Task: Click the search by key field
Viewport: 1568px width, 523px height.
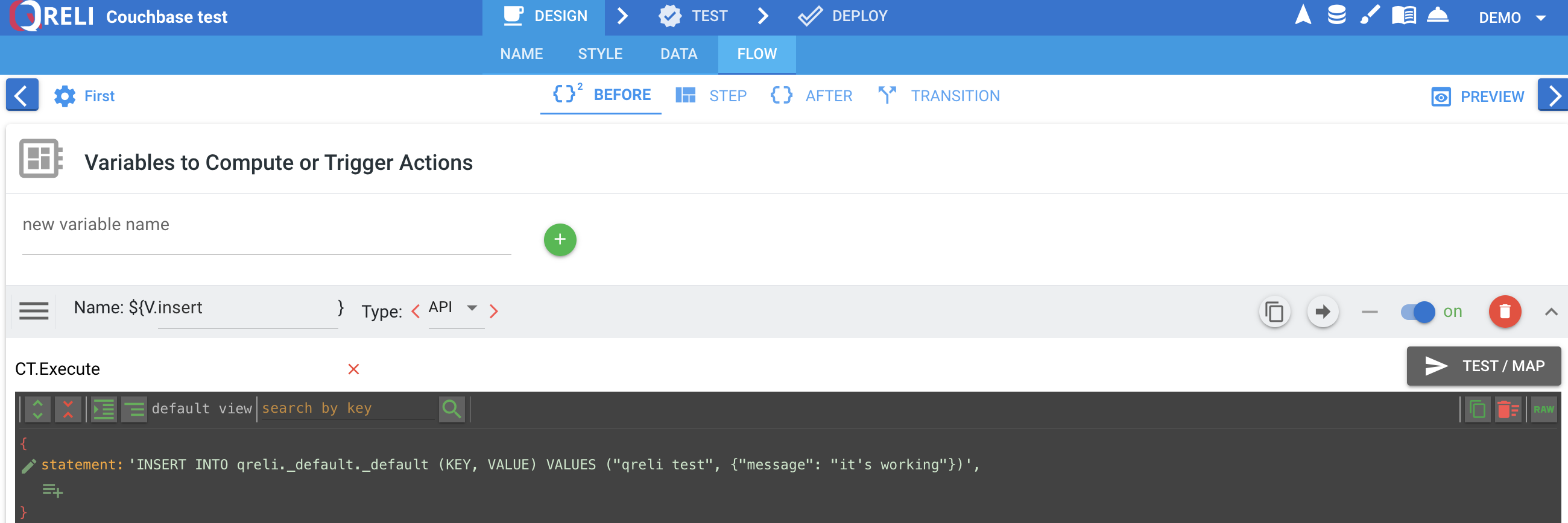Action: tap(347, 408)
